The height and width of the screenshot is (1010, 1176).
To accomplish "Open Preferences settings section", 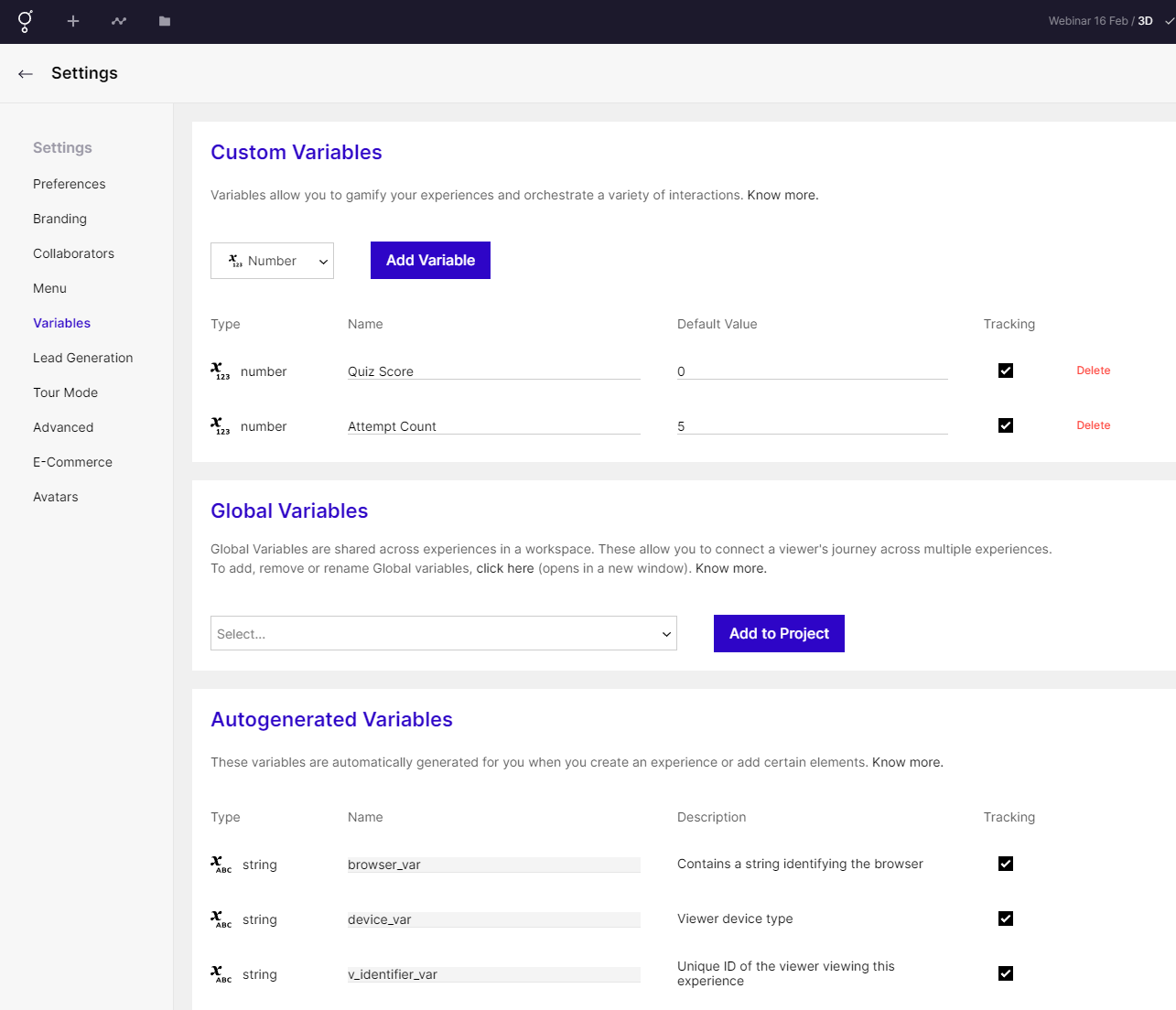I will point(70,184).
